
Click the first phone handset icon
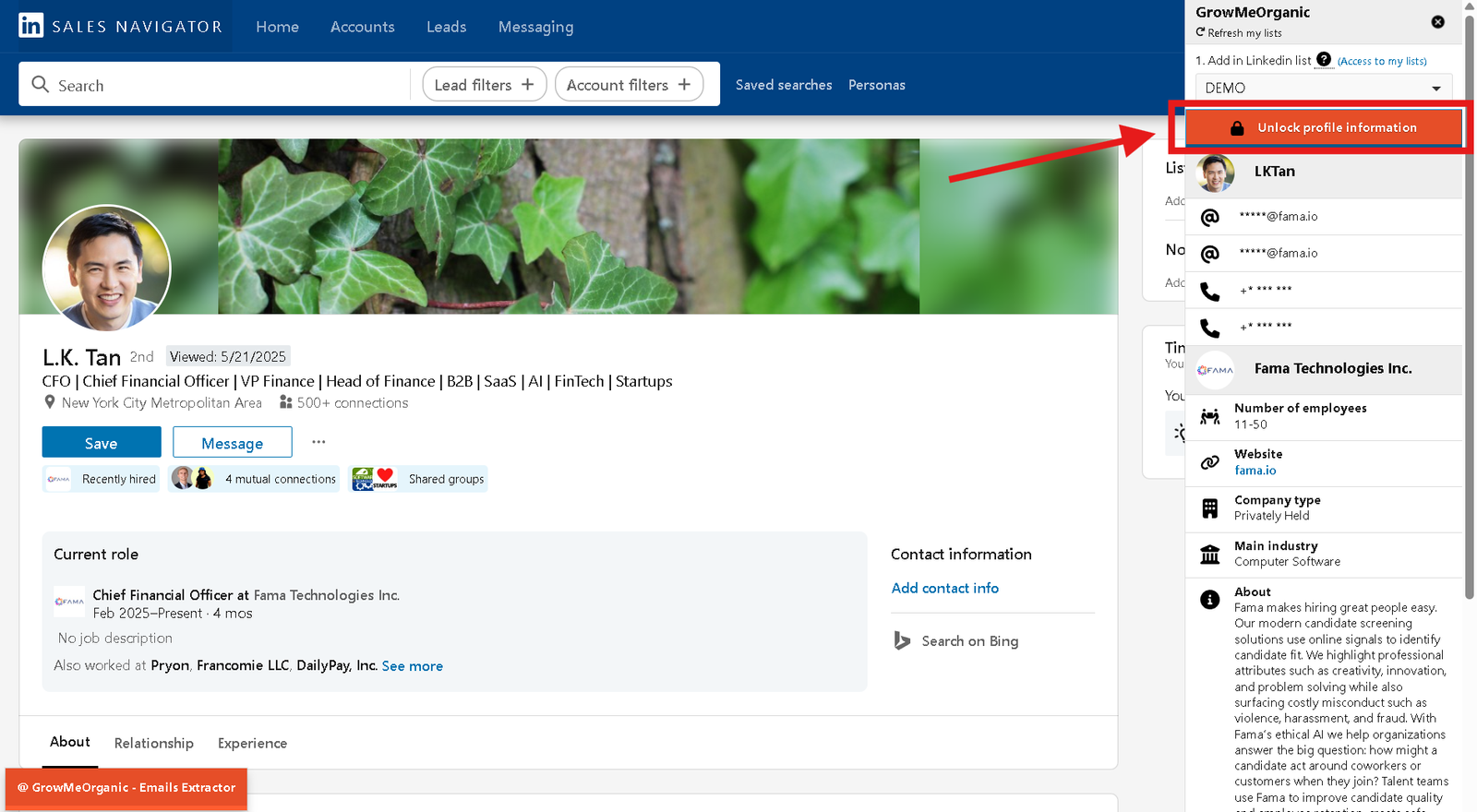click(x=1209, y=292)
